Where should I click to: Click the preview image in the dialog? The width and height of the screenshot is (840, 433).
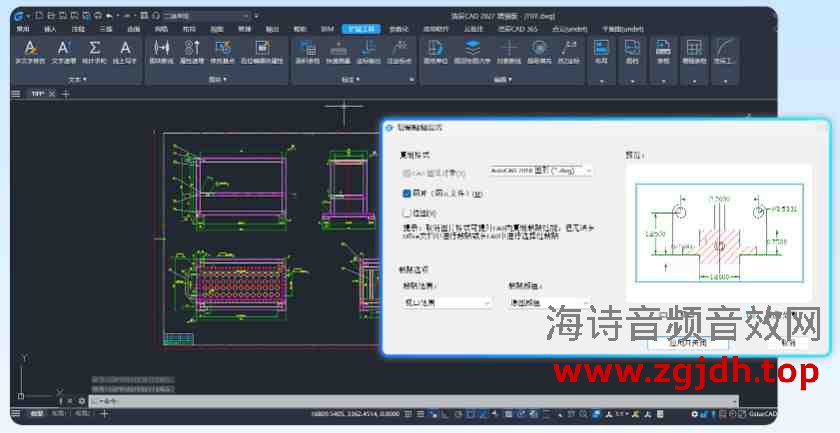[x=719, y=233]
